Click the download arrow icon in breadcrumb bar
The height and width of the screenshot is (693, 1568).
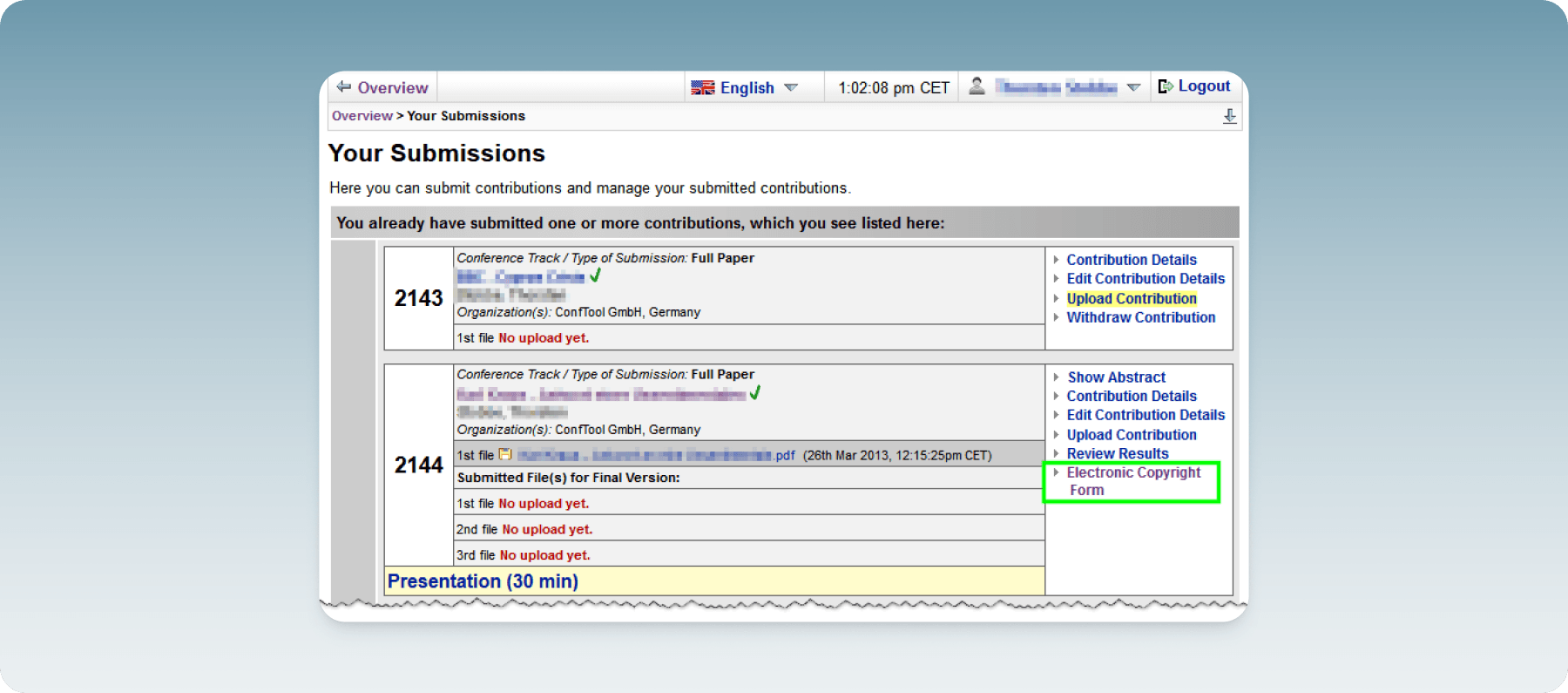pos(1229,116)
